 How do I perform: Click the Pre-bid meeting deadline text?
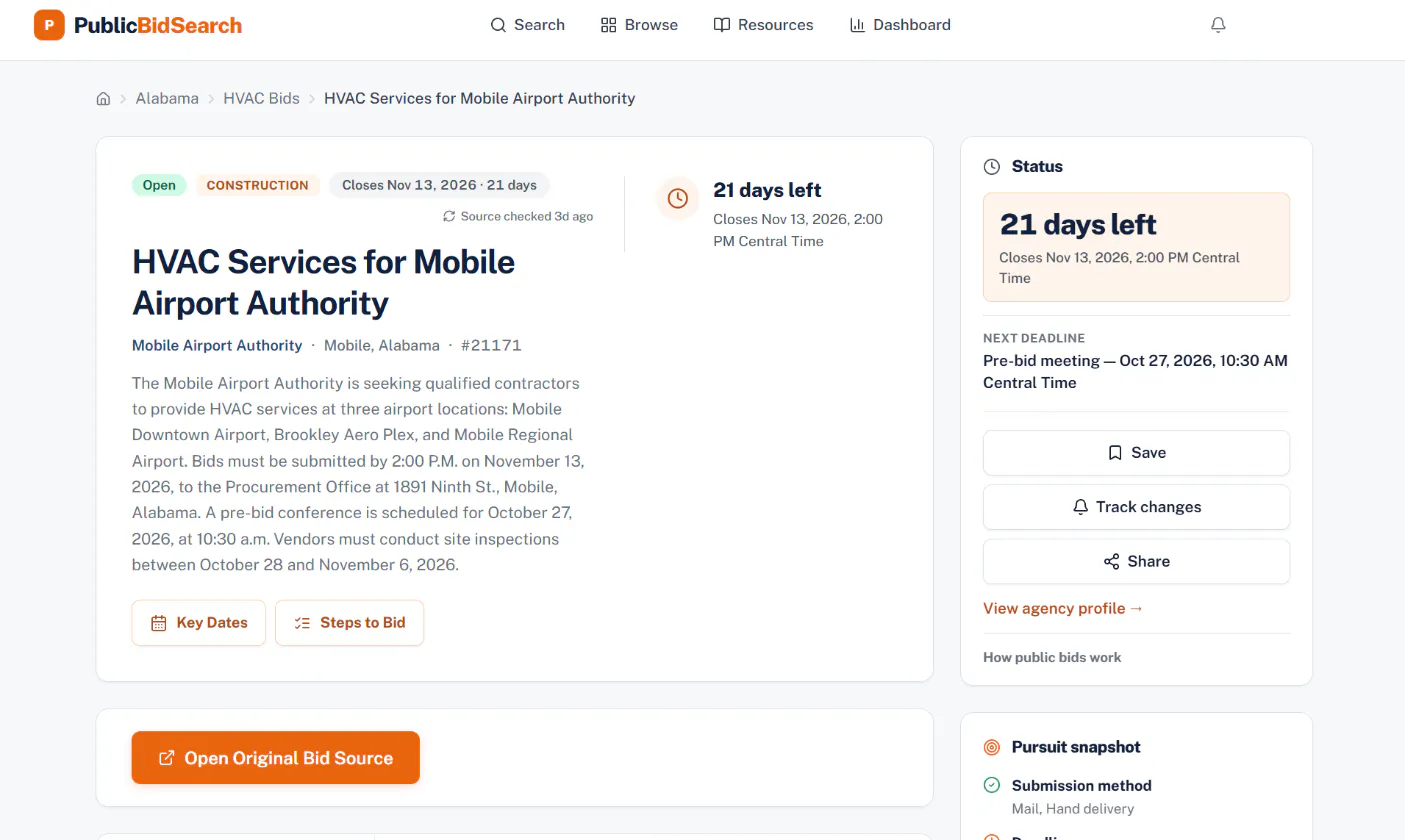[1135, 371]
